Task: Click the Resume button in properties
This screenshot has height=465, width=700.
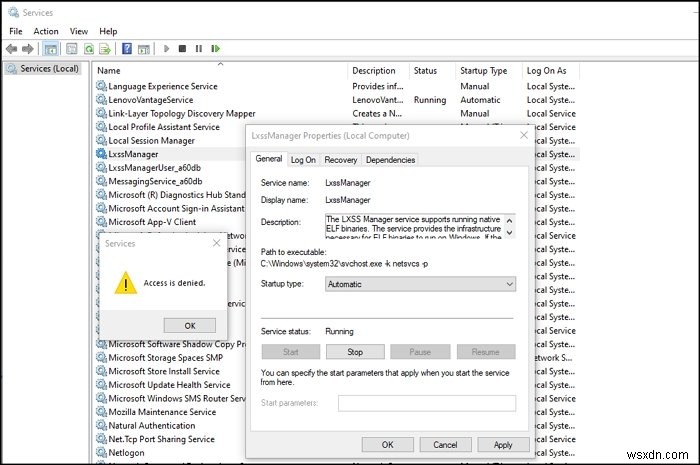Action: tap(486, 352)
